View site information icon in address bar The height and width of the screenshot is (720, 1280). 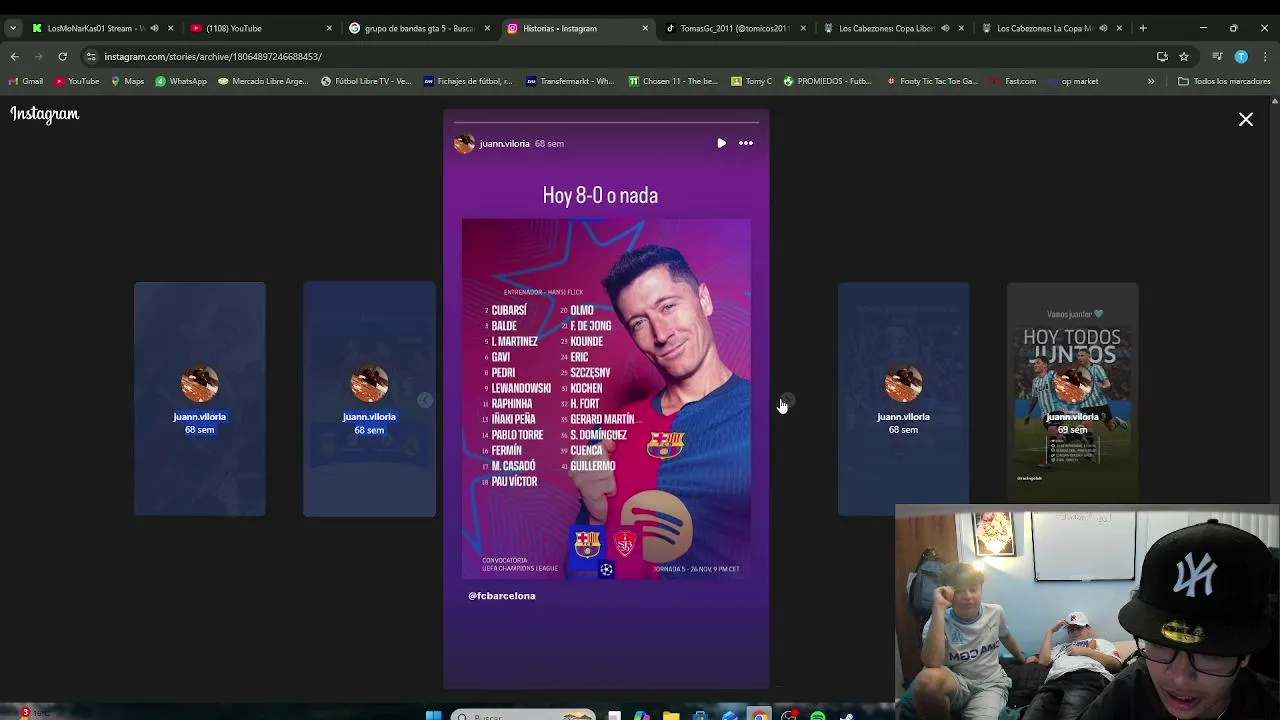[91, 57]
